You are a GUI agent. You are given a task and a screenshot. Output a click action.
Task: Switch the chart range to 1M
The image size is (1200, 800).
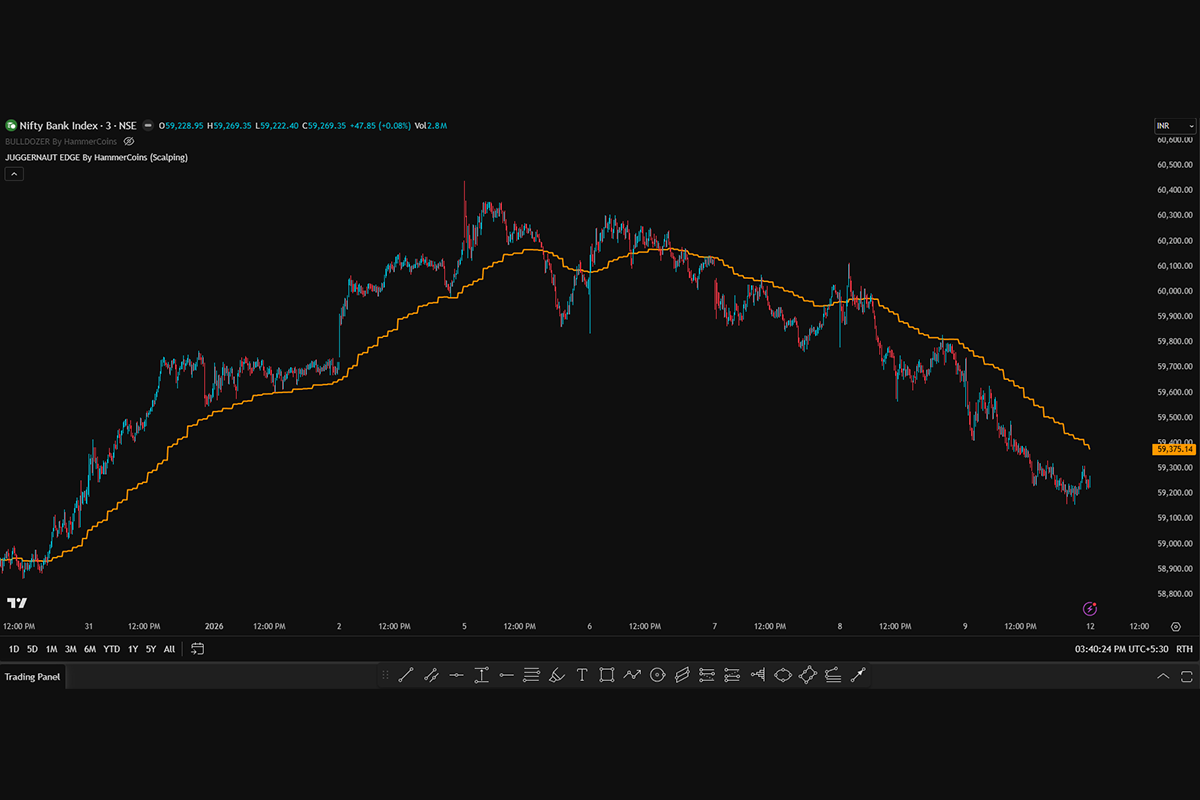point(51,649)
